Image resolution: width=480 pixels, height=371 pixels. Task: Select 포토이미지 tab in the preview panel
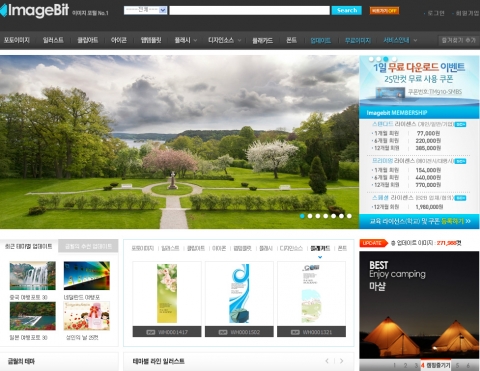143,248
